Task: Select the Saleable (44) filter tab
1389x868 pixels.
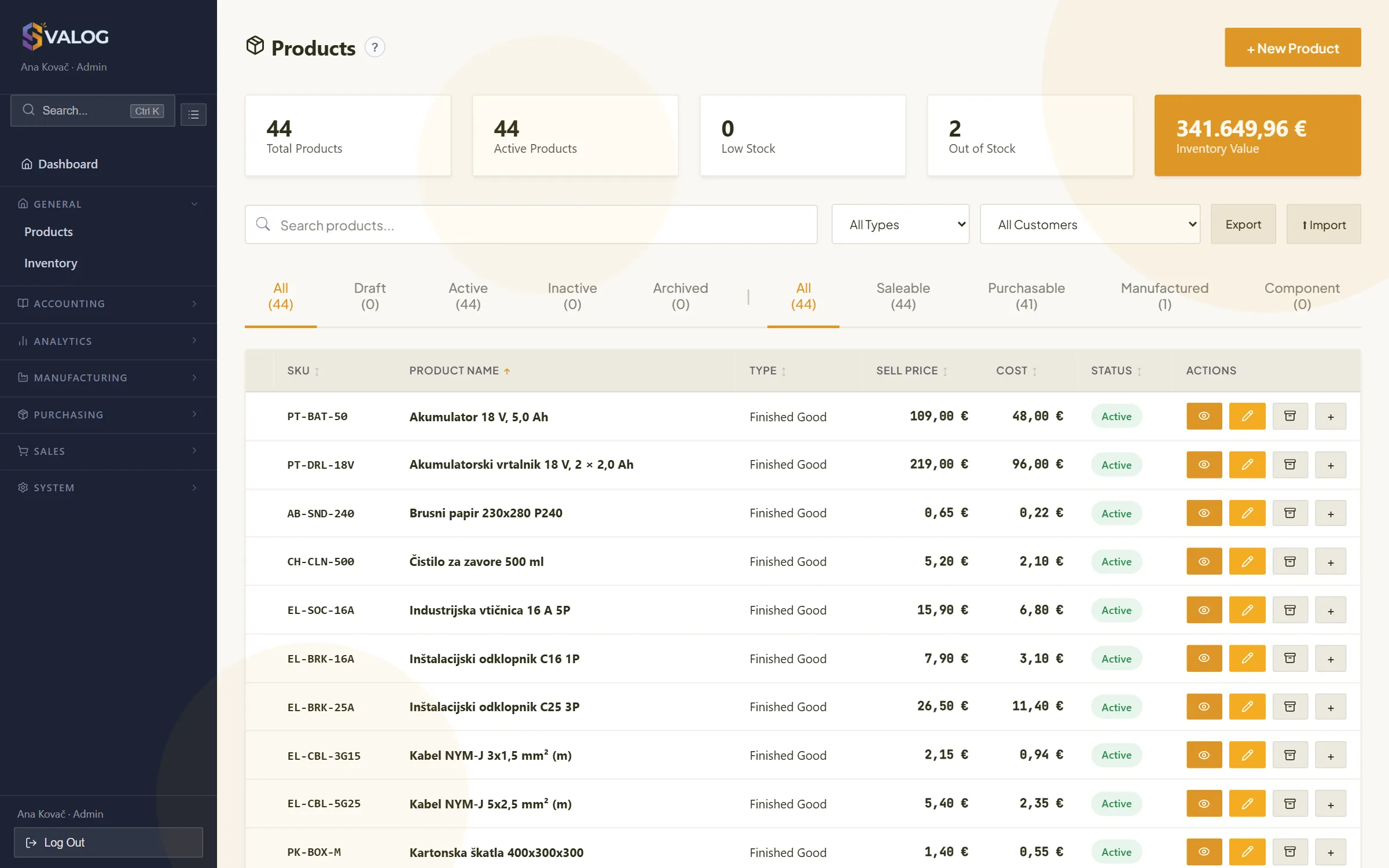Action: point(903,296)
